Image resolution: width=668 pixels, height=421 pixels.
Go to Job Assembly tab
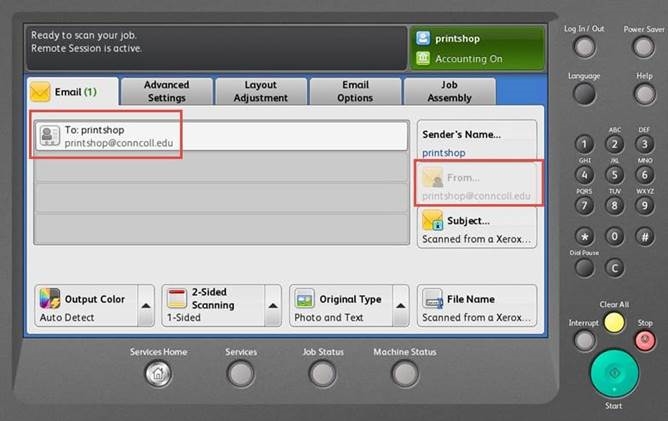(x=449, y=91)
